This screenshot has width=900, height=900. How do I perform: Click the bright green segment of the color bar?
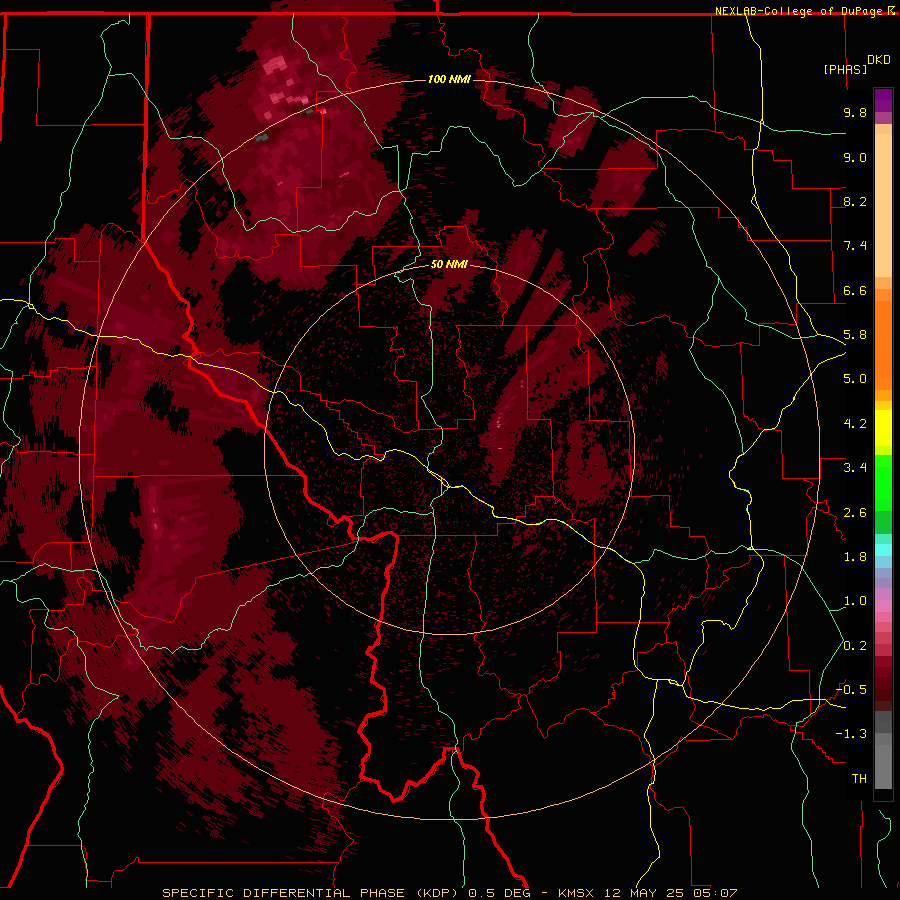(x=883, y=483)
